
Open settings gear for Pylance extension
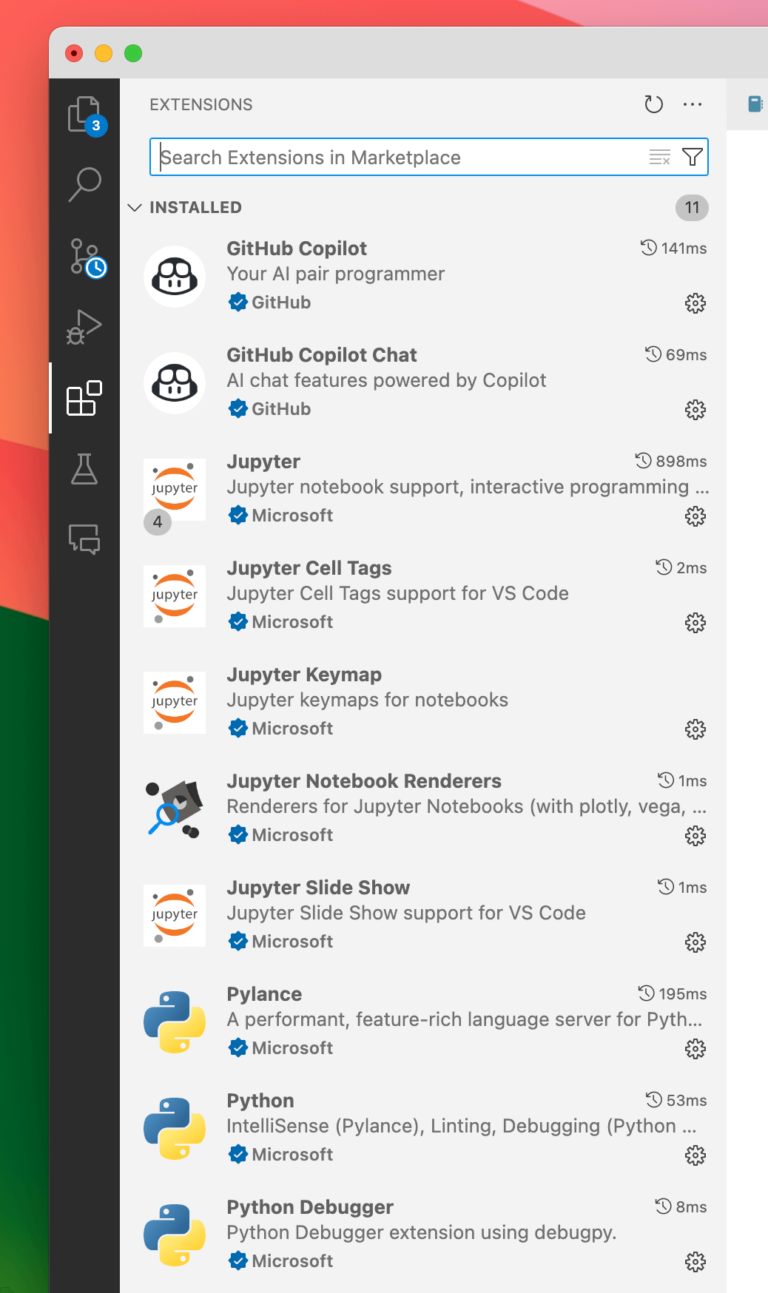(695, 1049)
